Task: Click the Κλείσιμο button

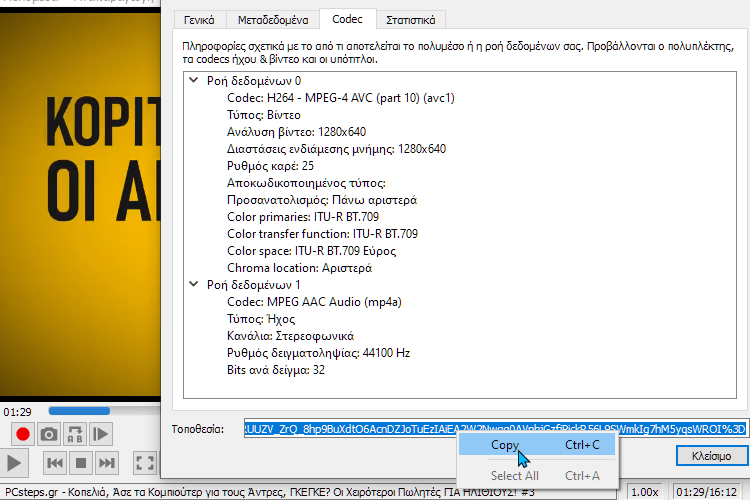Action: pos(711,456)
